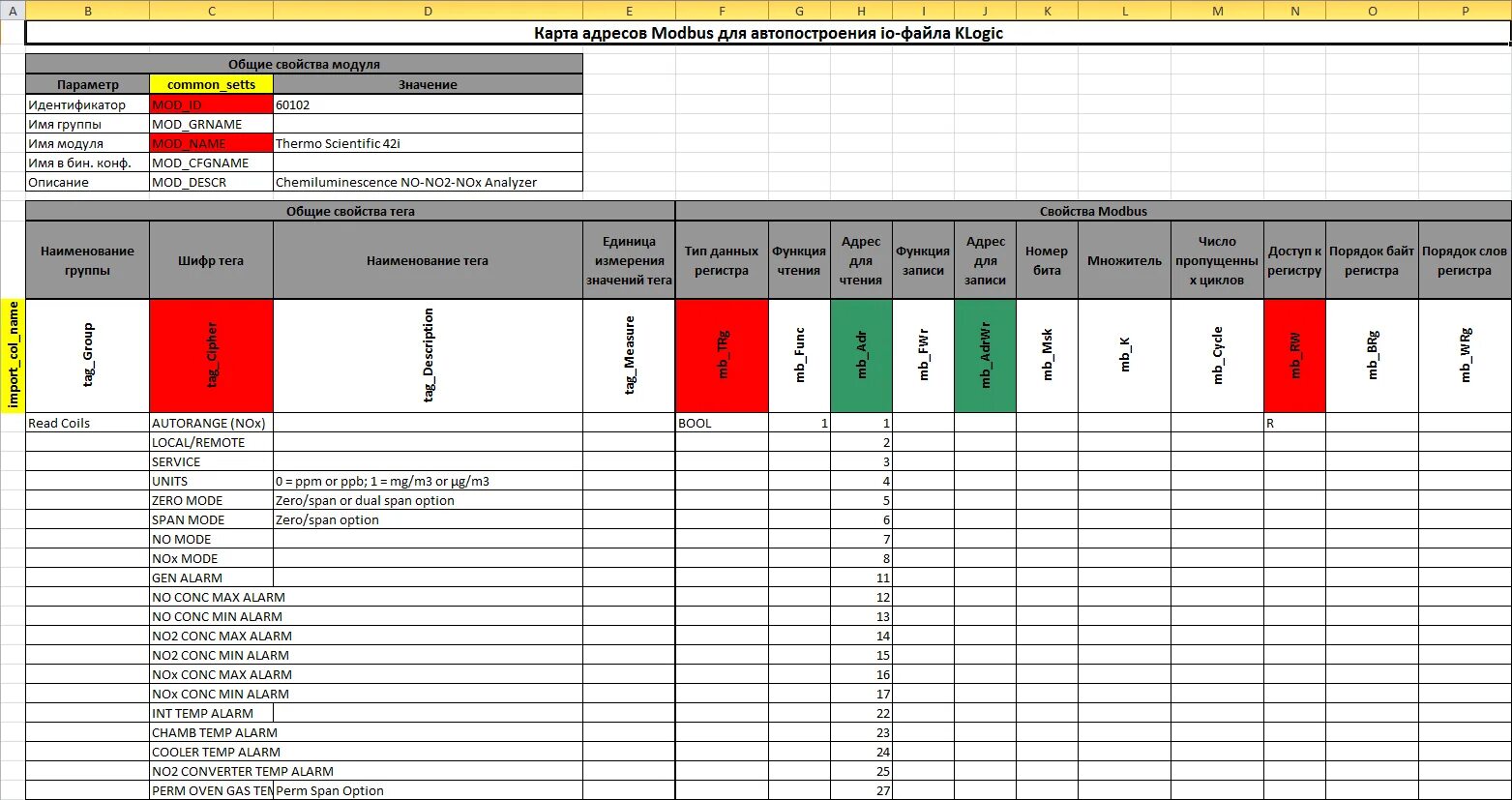Click the 'Шифр тега' column heading
1512x800 pixels.
click(212, 260)
